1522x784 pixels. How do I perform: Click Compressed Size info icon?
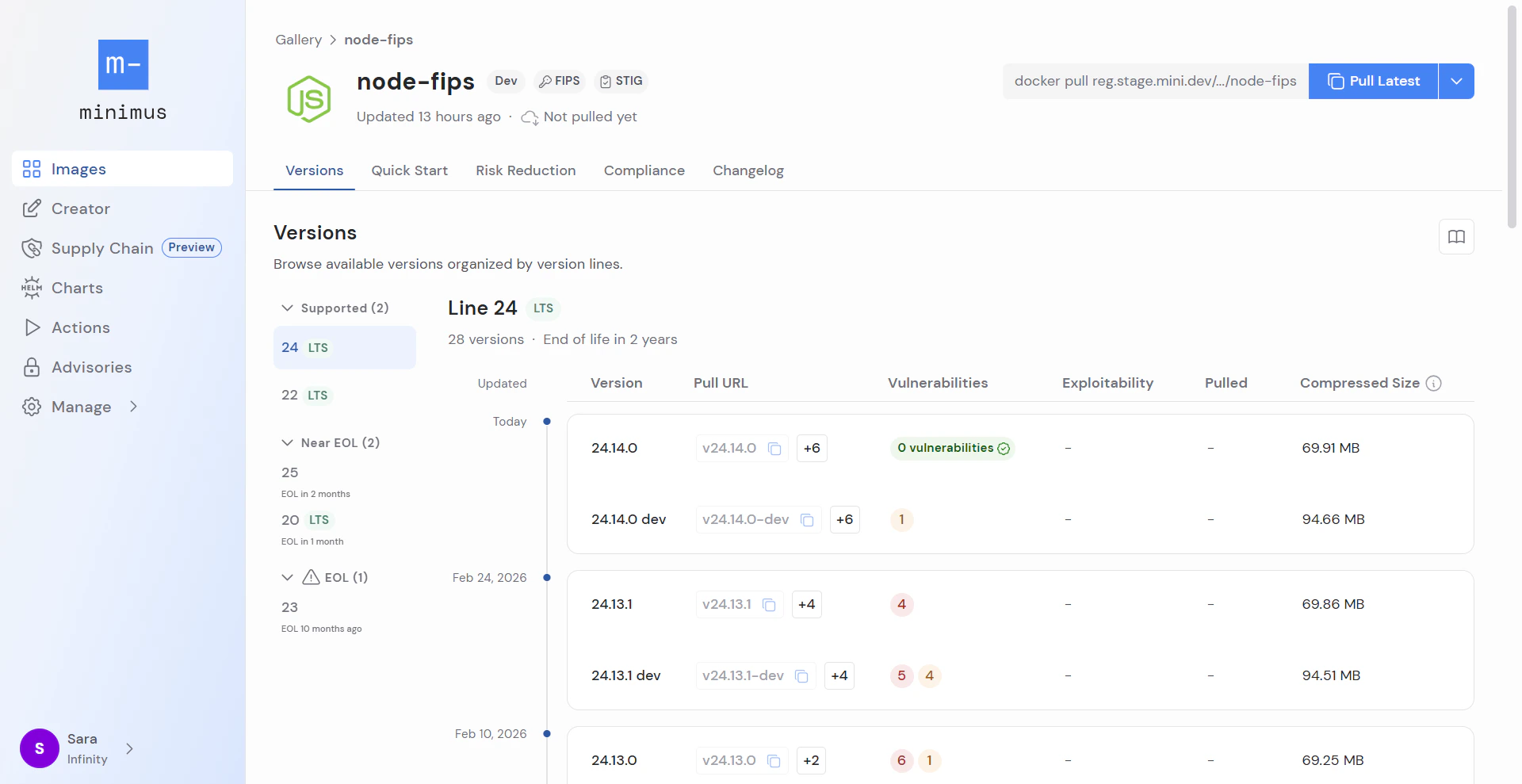click(x=1433, y=384)
